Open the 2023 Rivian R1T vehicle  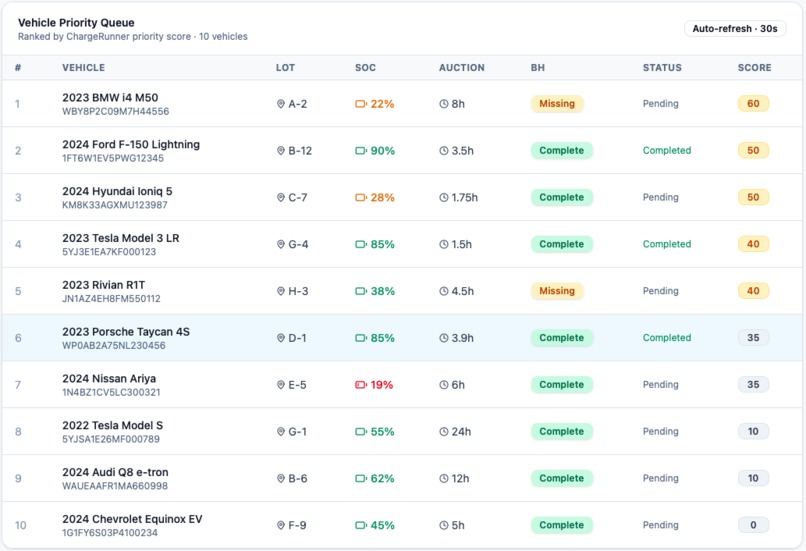(402, 291)
